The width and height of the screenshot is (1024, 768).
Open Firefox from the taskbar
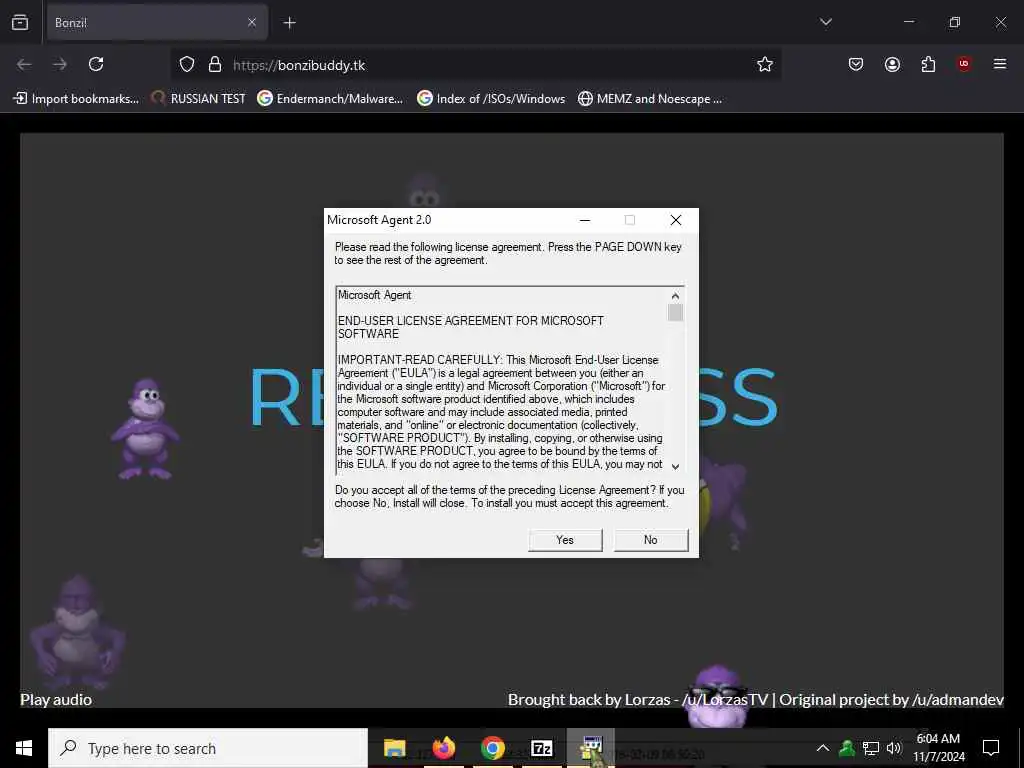443,748
